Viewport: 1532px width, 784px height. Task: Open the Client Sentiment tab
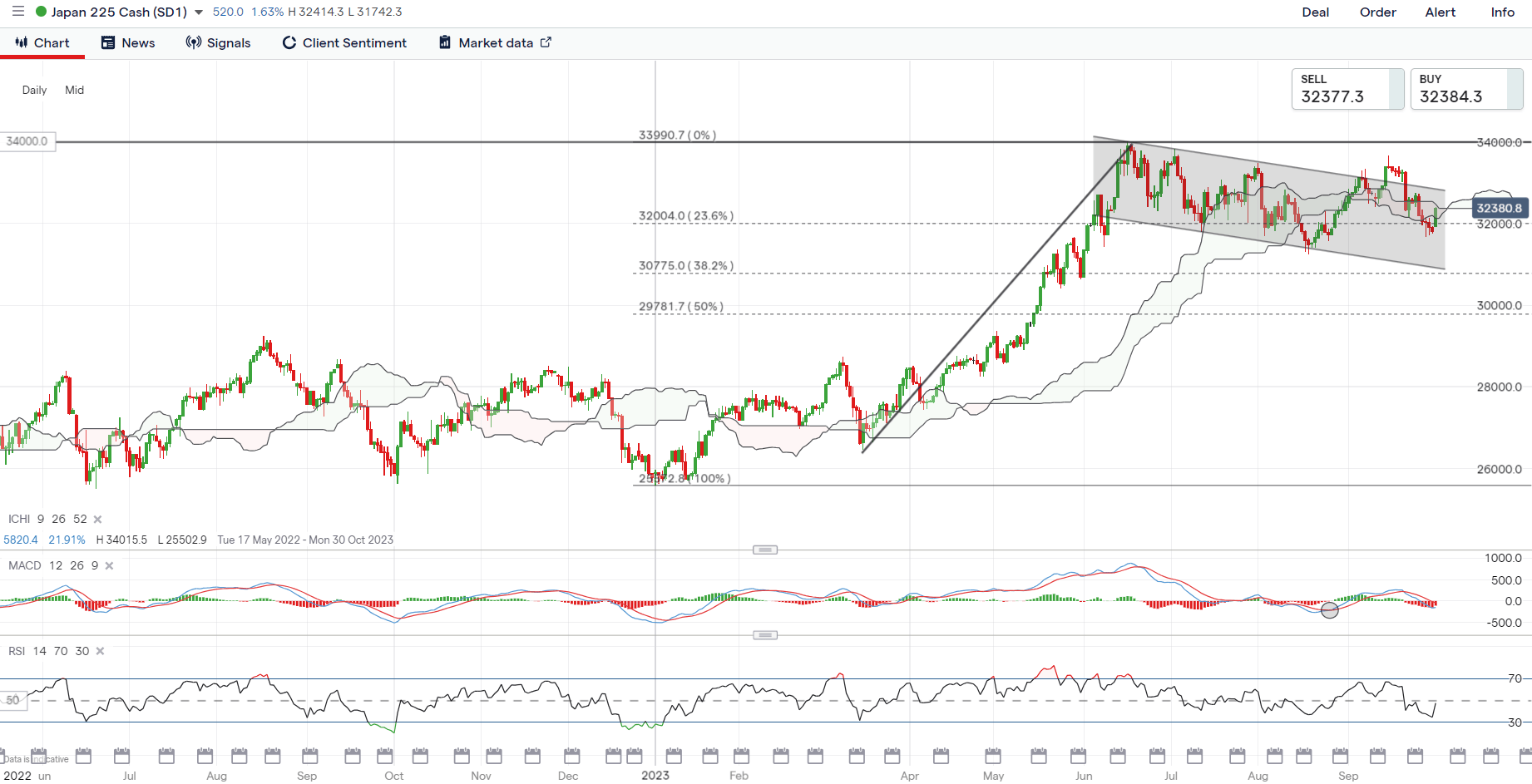(x=344, y=43)
